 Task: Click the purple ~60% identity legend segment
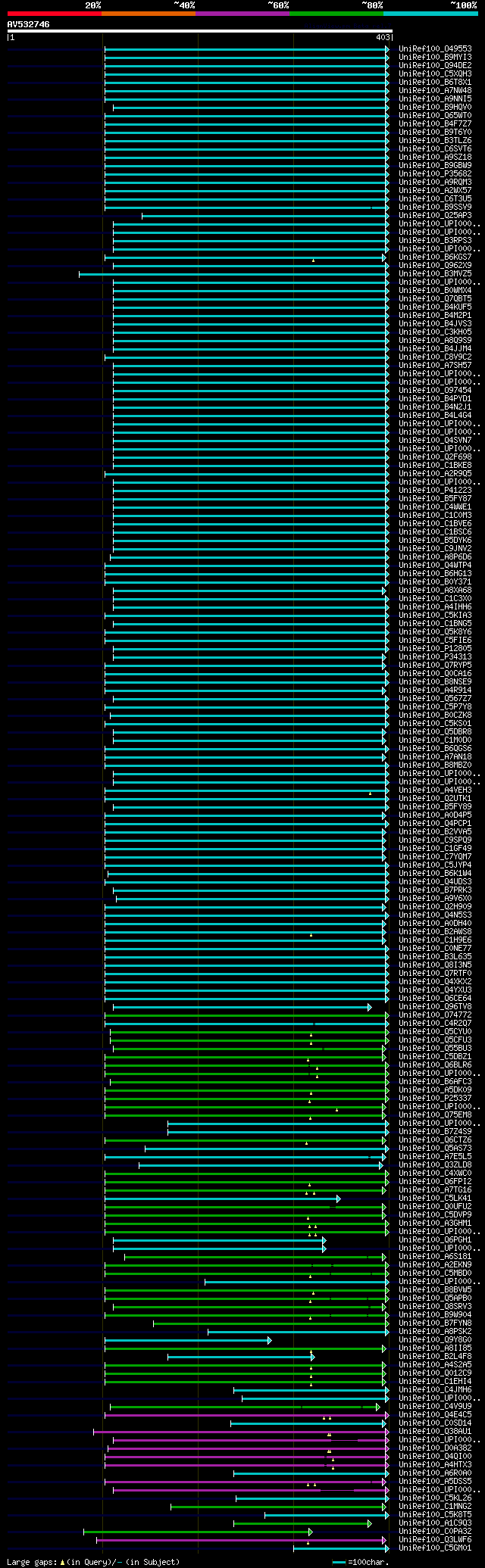(242, 13)
